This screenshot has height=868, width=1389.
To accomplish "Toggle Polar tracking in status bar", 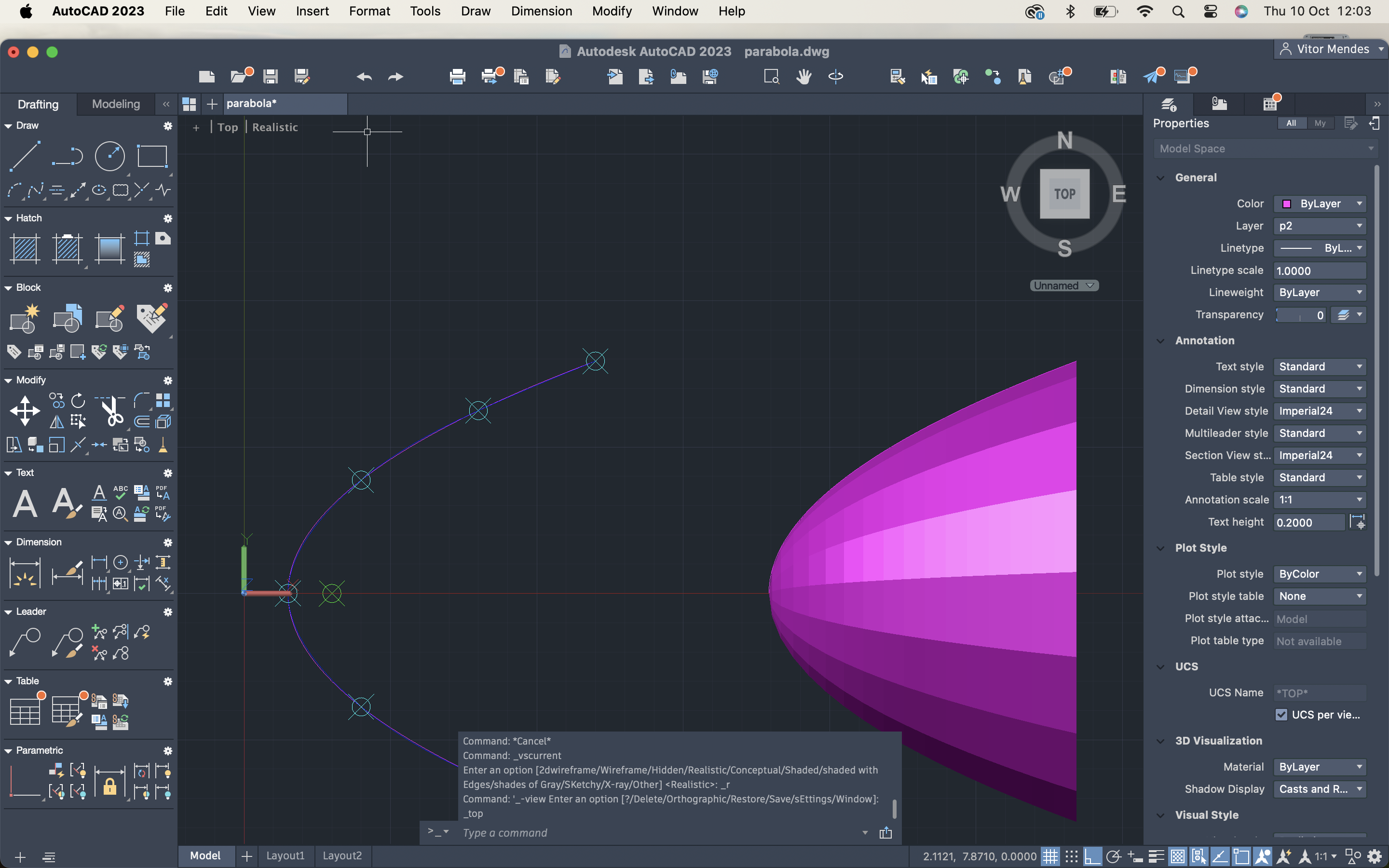I will point(1114,856).
